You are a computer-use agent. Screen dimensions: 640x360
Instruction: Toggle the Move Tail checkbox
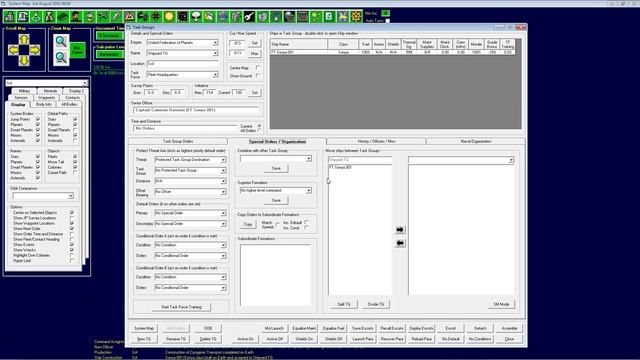(75, 162)
